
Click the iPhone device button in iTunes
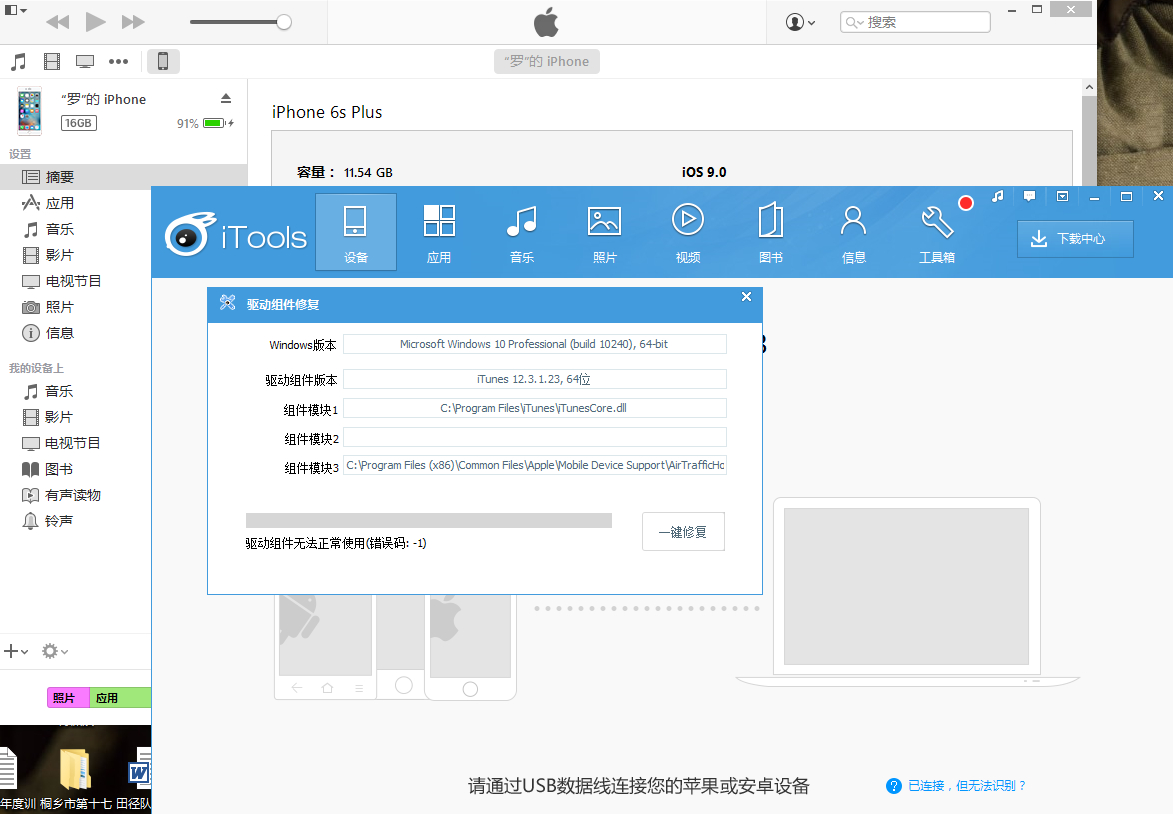pos(163,61)
